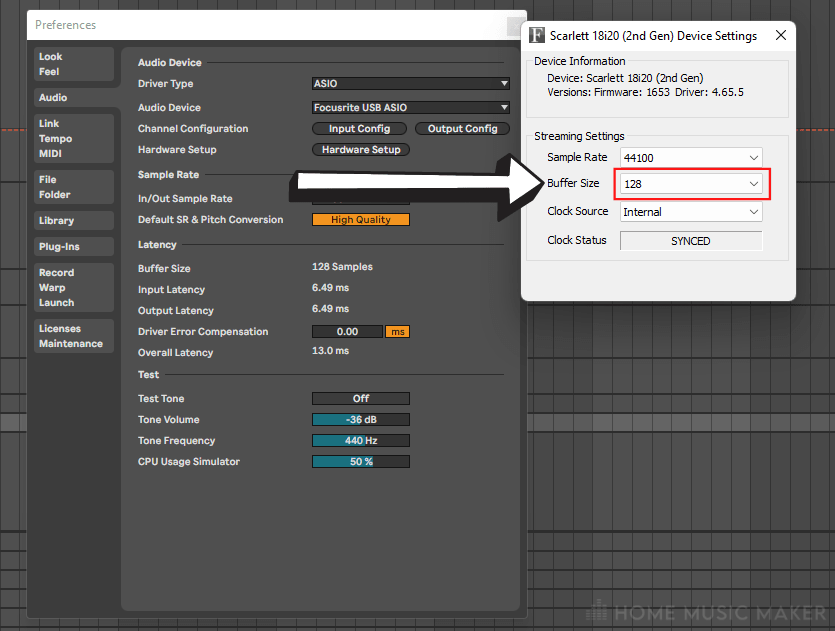Click the Focusrite logo icon in title bar

point(537,36)
